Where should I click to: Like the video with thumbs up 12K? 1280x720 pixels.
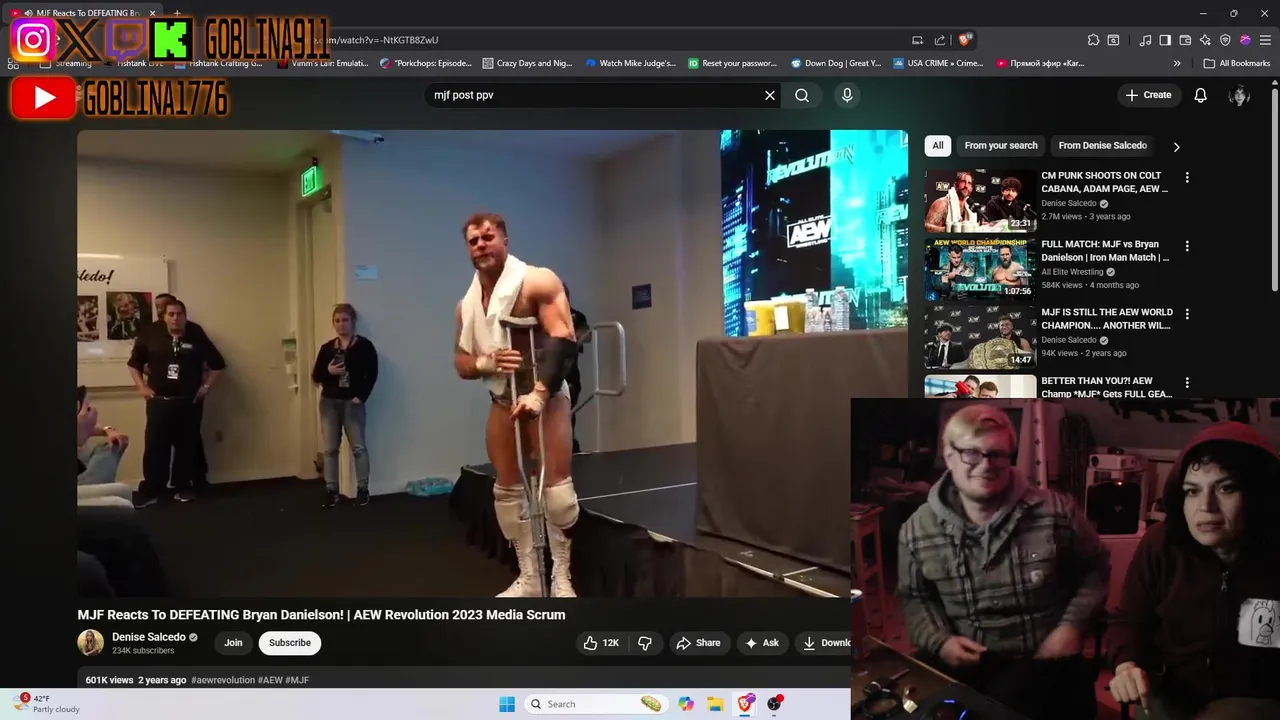pyautogui.click(x=601, y=643)
